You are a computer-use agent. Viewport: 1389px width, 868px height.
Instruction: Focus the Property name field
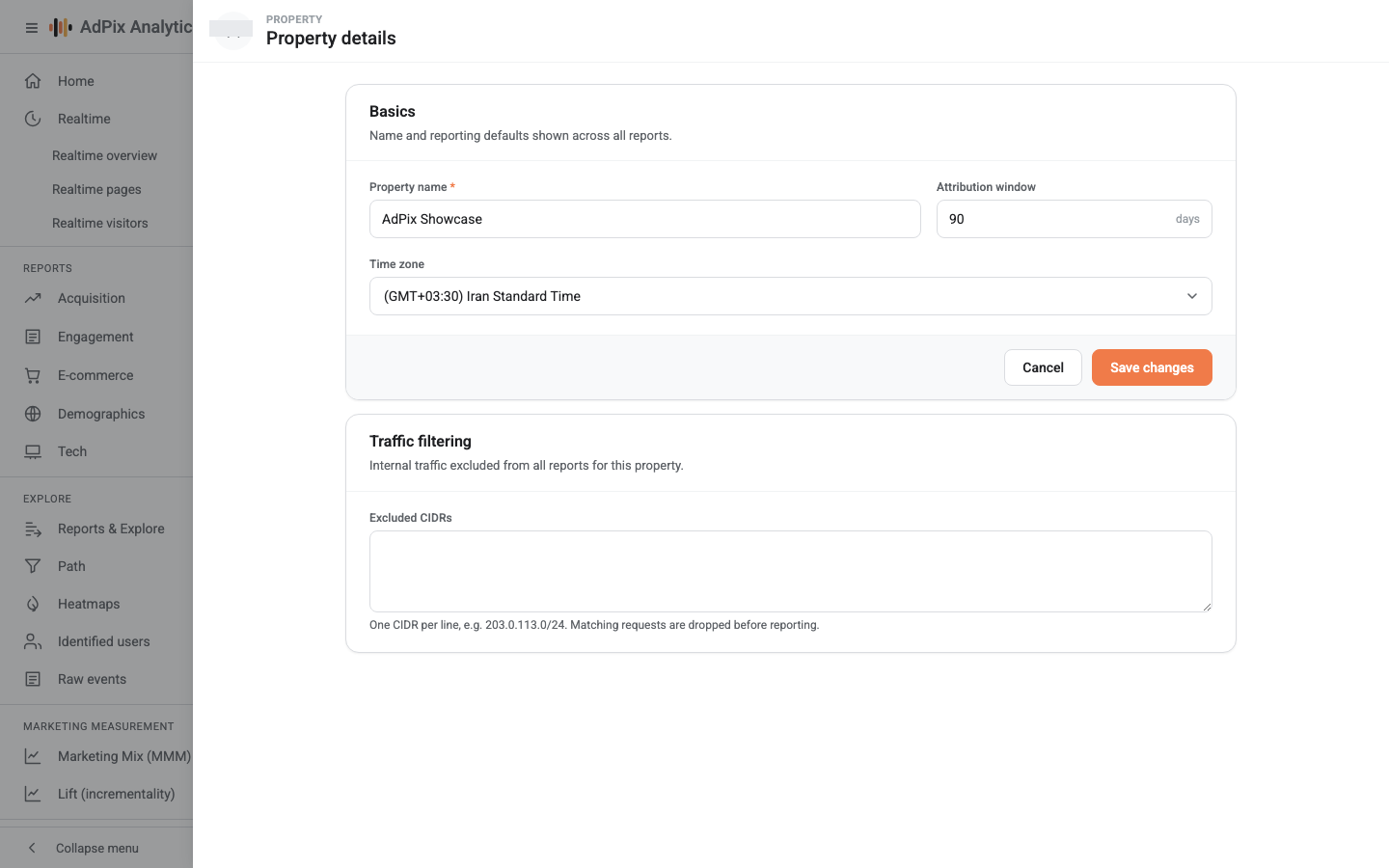[645, 219]
